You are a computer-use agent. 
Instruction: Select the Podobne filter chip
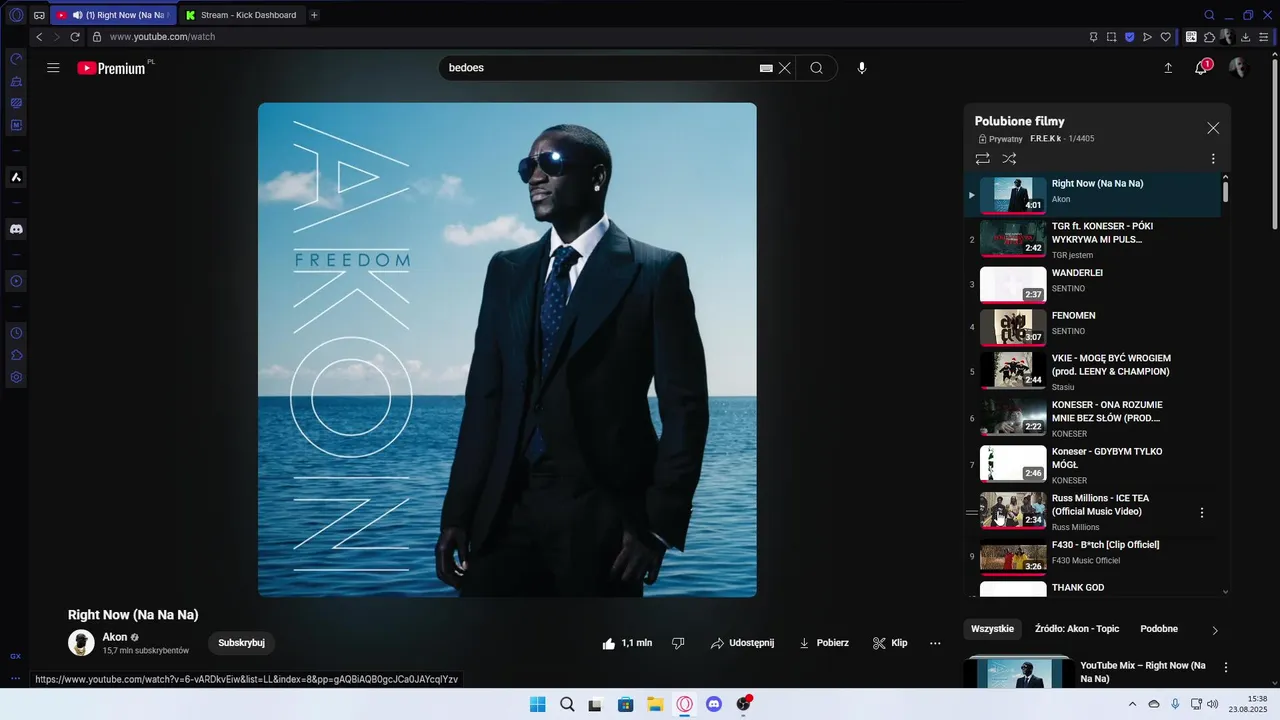(x=1159, y=629)
